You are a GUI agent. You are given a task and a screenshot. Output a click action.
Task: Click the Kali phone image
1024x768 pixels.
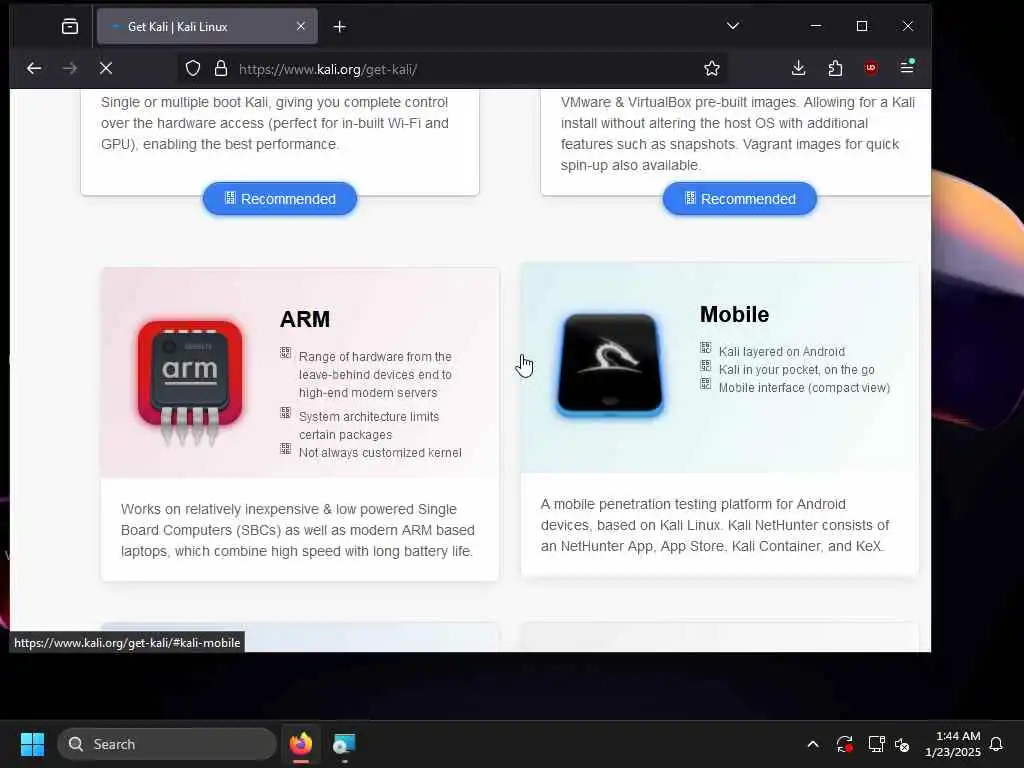coord(610,364)
